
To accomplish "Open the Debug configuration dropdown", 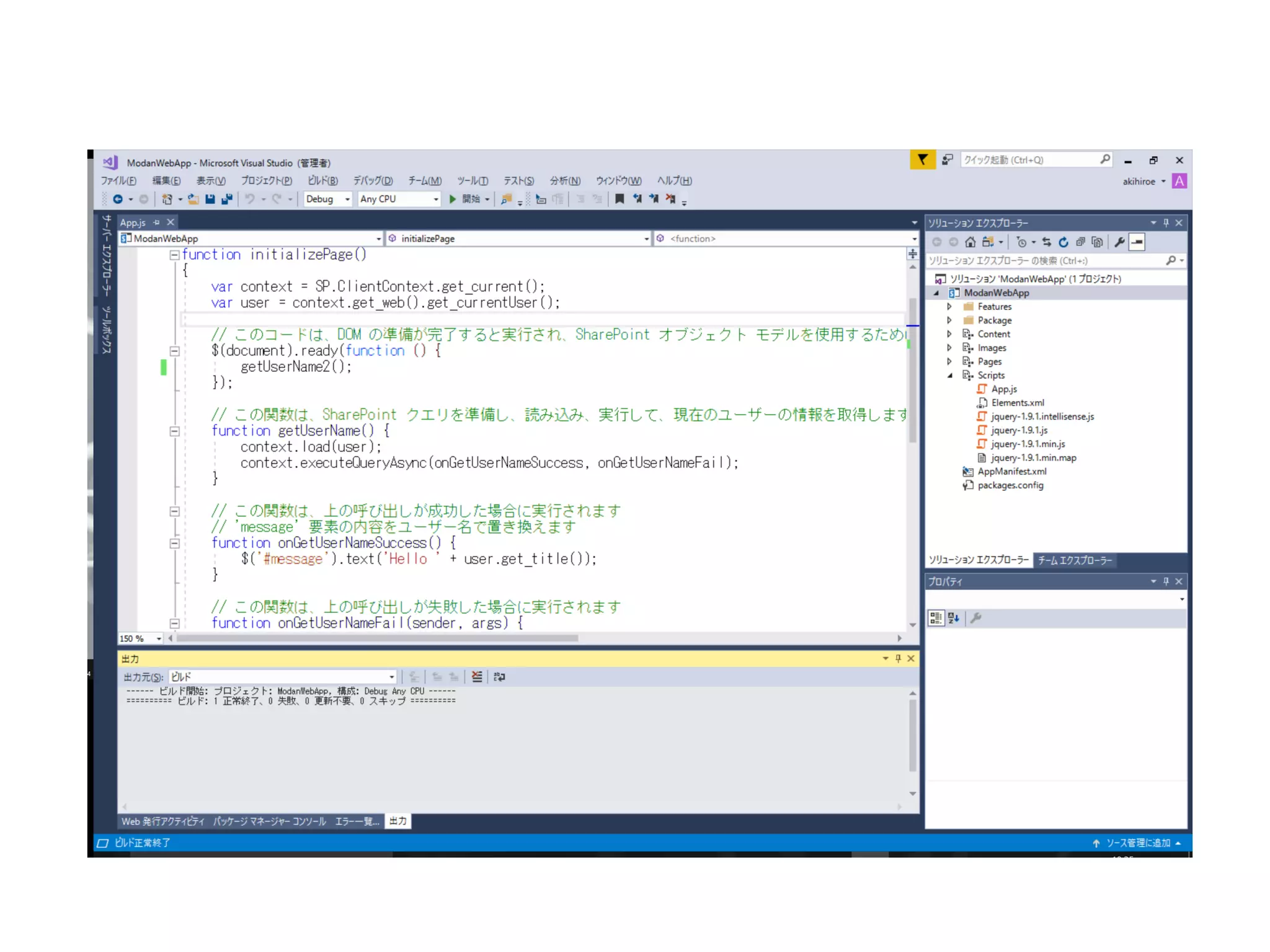I will point(347,199).
